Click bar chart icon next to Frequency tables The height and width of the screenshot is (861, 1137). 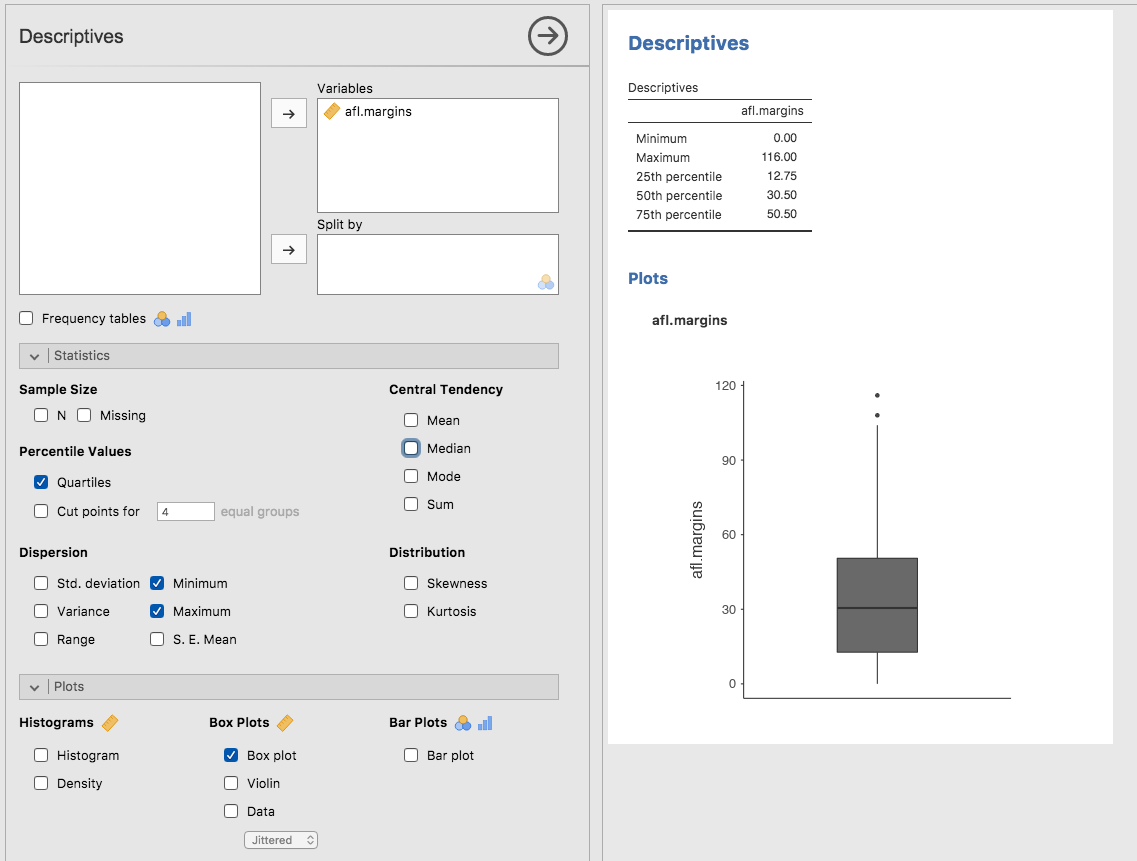(x=184, y=319)
